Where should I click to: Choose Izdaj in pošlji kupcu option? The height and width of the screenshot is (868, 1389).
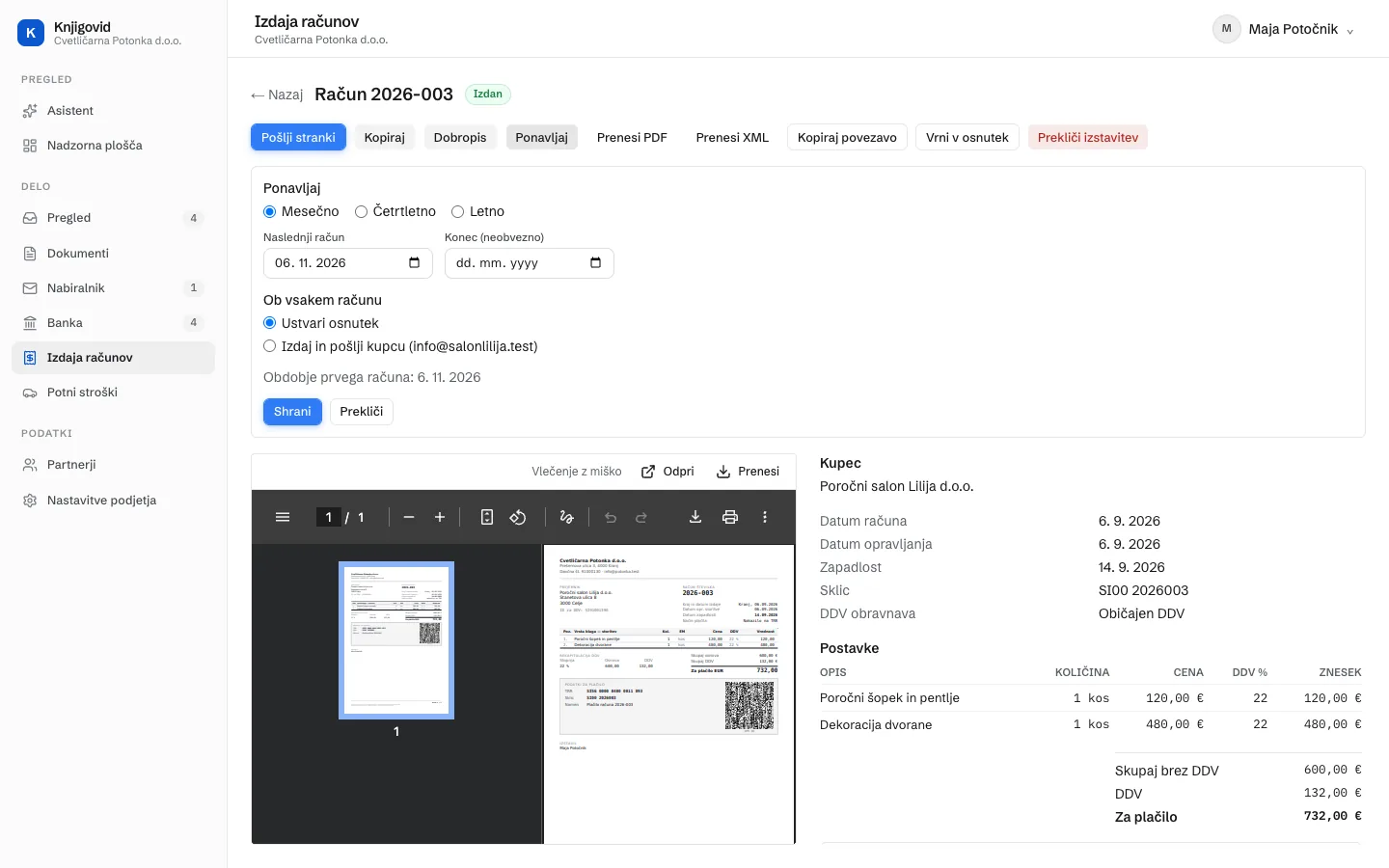tap(270, 346)
